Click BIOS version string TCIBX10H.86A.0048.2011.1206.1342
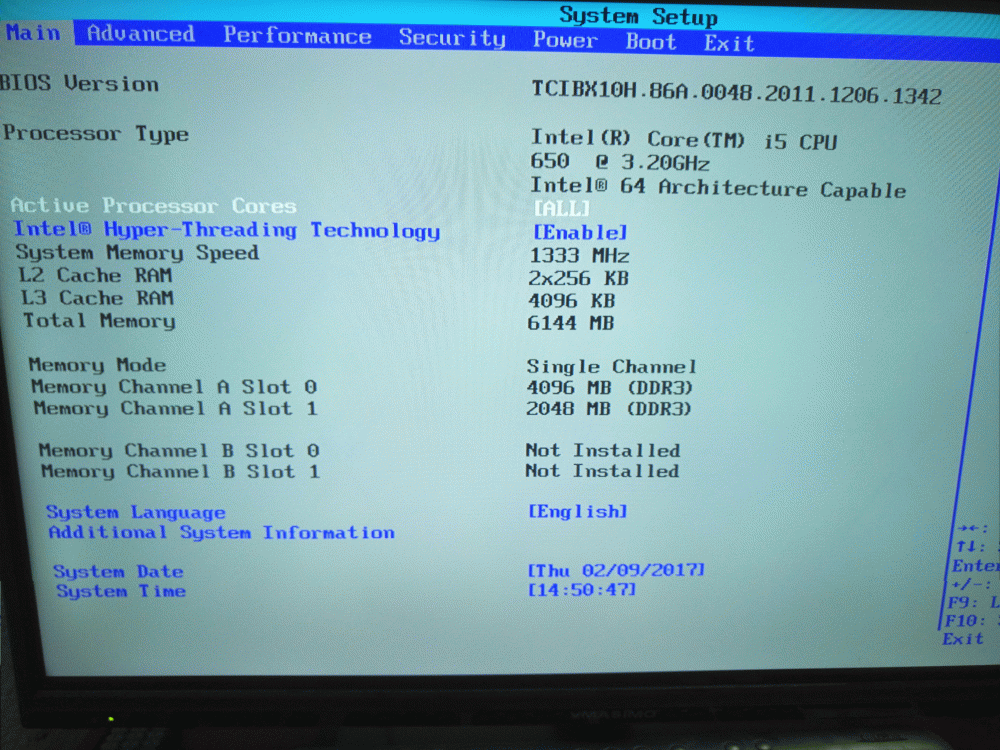 point(737,92)
